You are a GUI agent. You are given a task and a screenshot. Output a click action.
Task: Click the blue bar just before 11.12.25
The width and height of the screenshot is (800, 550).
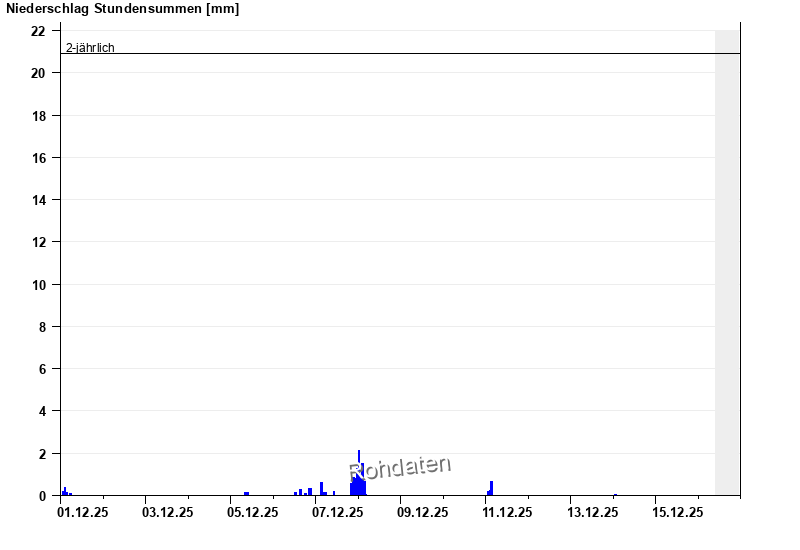(x=491, y=489)
